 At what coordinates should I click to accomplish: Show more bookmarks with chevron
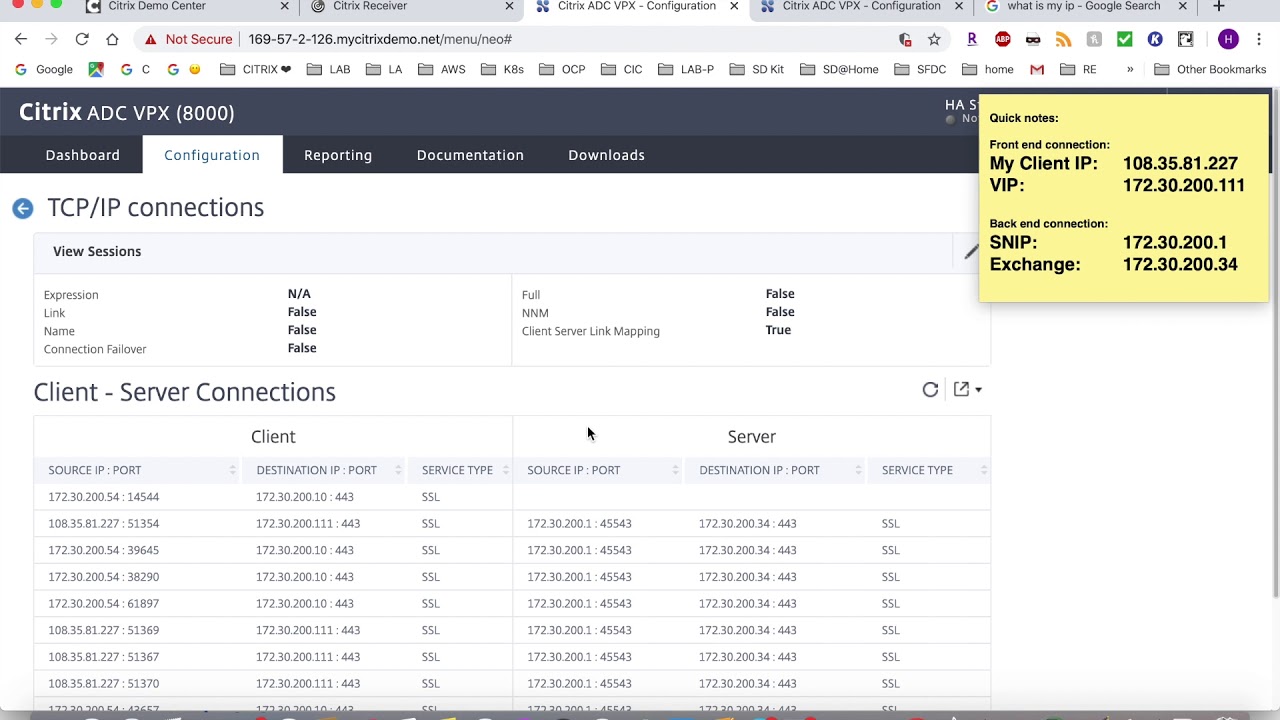1130,69
